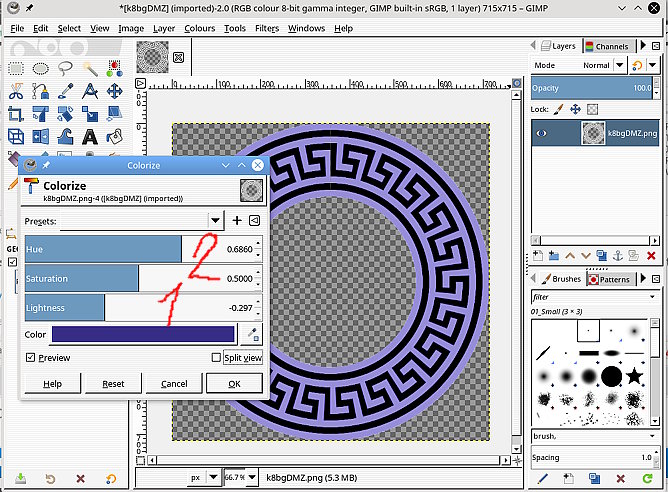Hide the k8bgDMZ.png layer with eye icon
668x492 pixels.
[x=541, y=133]
